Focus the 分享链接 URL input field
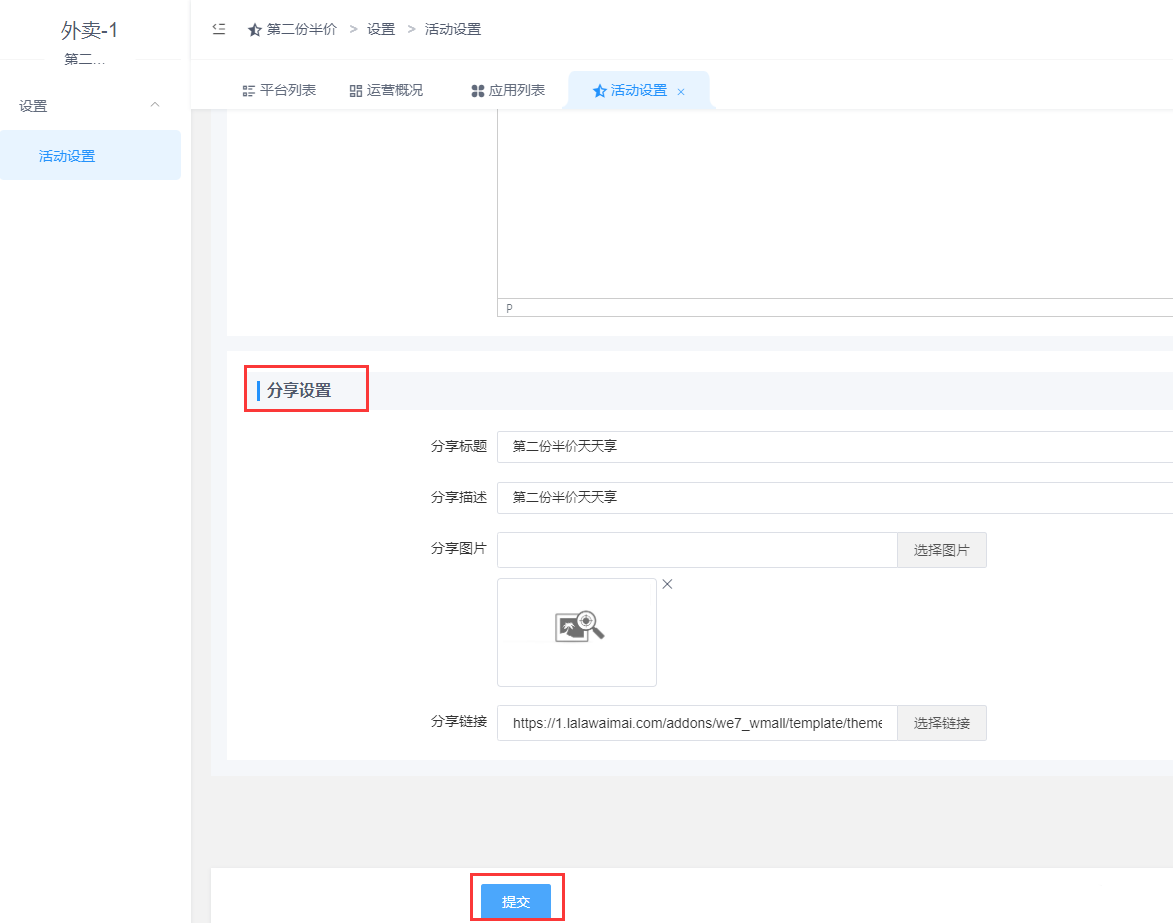 coord(697,723)
